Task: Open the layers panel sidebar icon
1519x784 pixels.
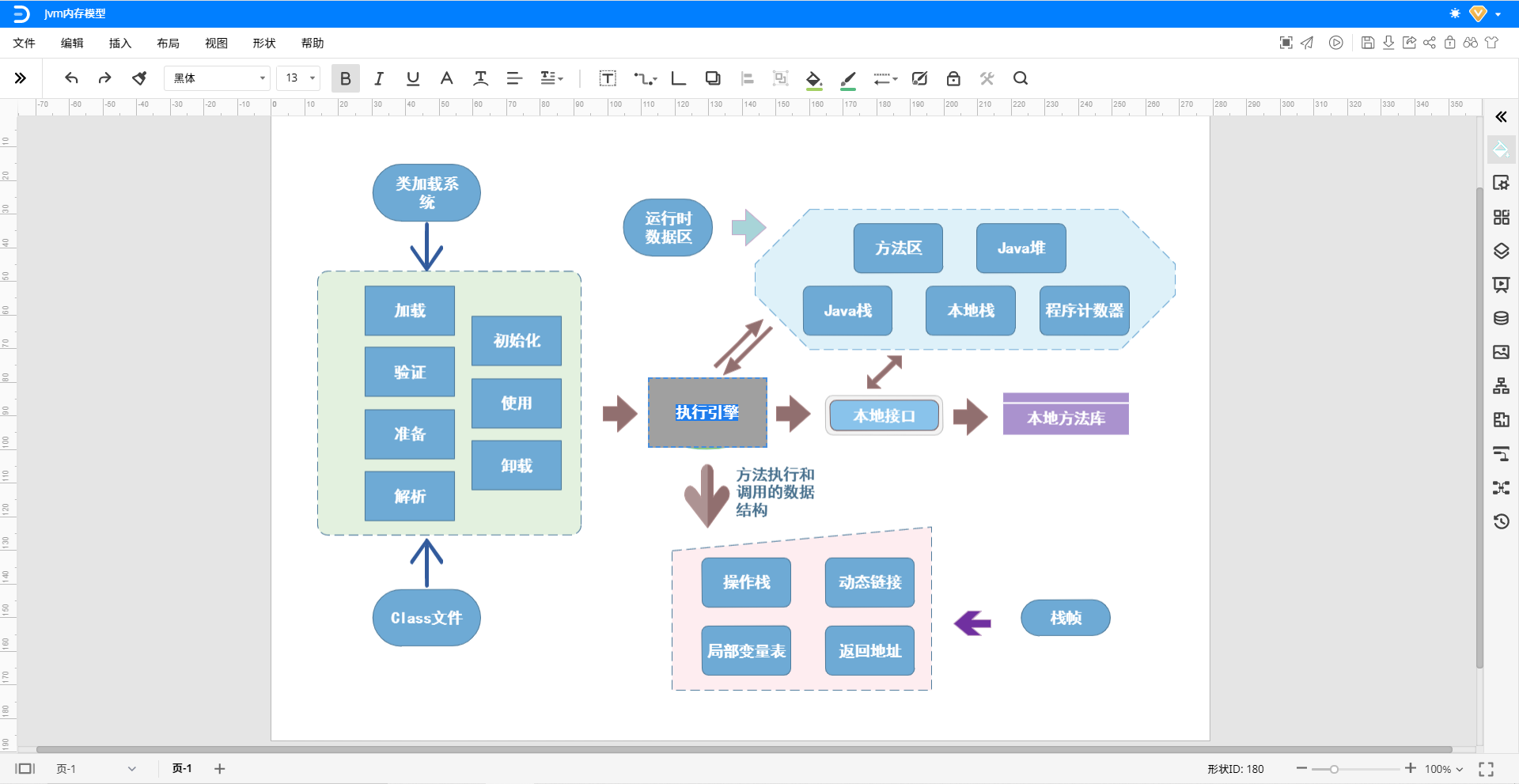Action: (x=1501, y=252)
